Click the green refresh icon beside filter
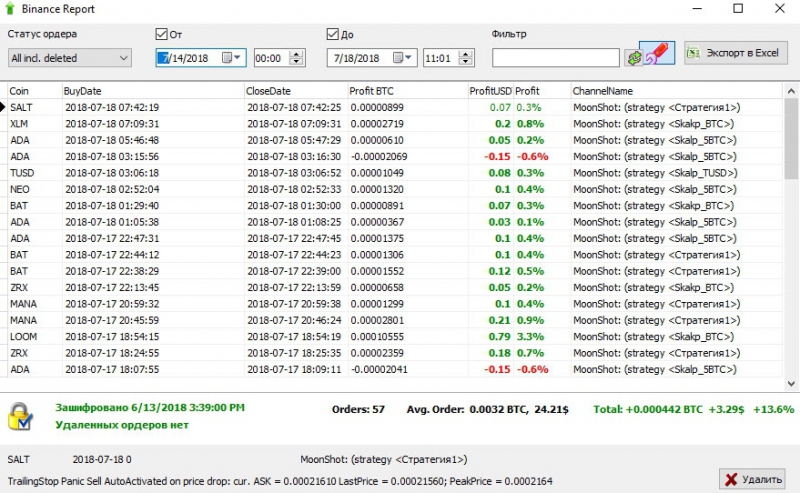This screenshot has width=800, height=493. click(x=634, y=58)
